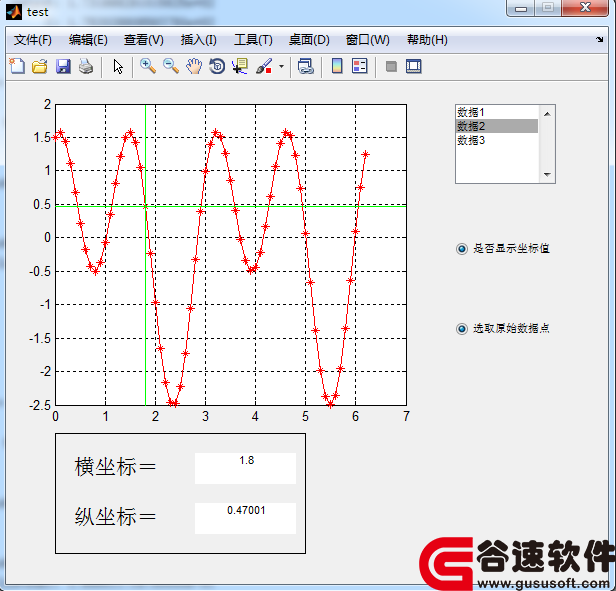Maximize the test figure window
The width and height of the screenshot is (616, 591).
[548, 8]
